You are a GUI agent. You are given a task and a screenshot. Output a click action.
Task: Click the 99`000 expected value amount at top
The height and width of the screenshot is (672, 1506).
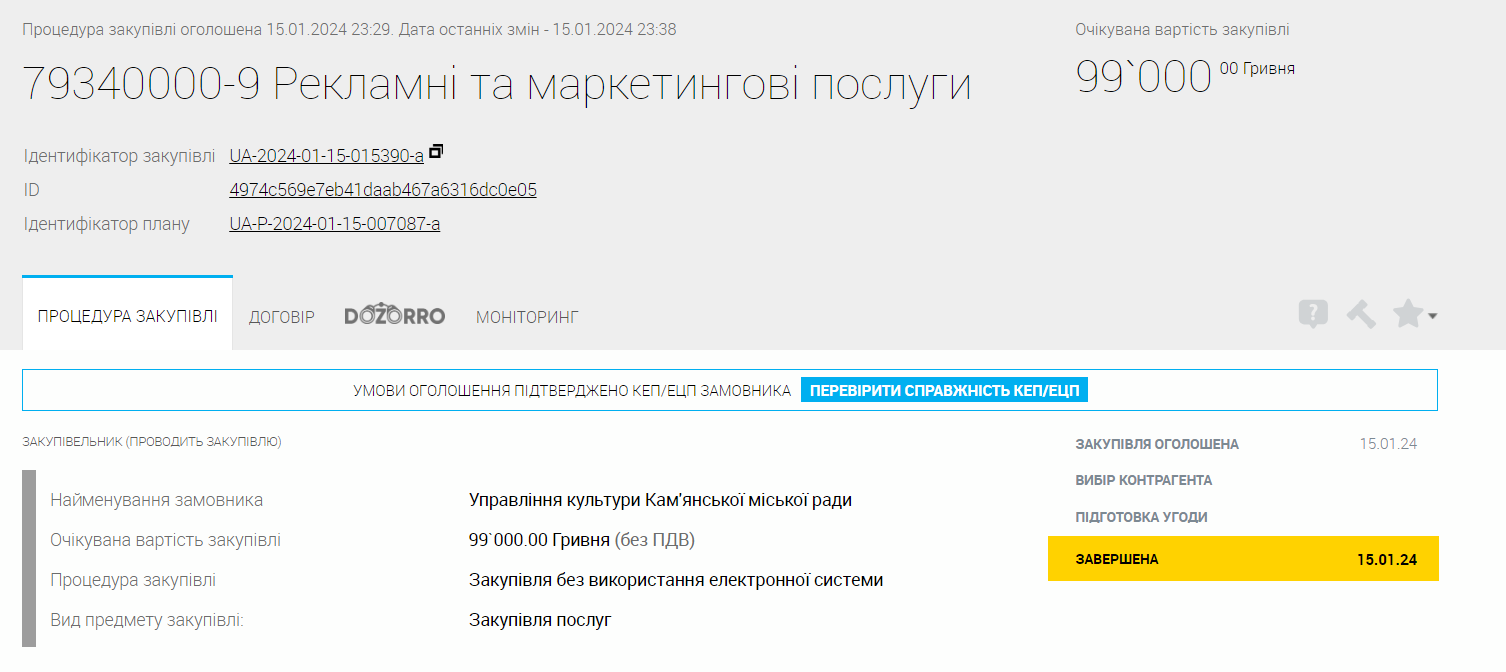[x=1143, y=77]
